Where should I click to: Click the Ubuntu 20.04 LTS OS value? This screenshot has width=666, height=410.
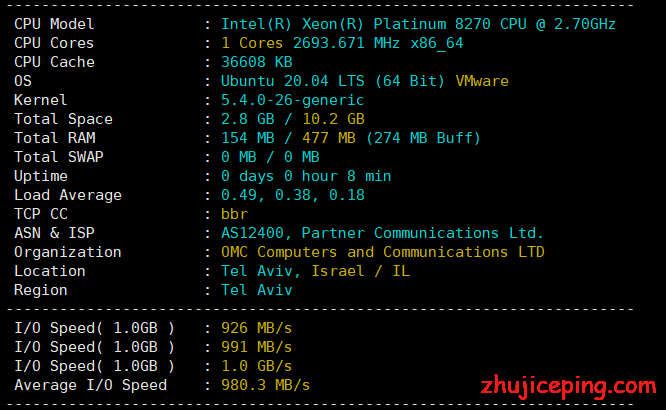(x=335, y=81)
